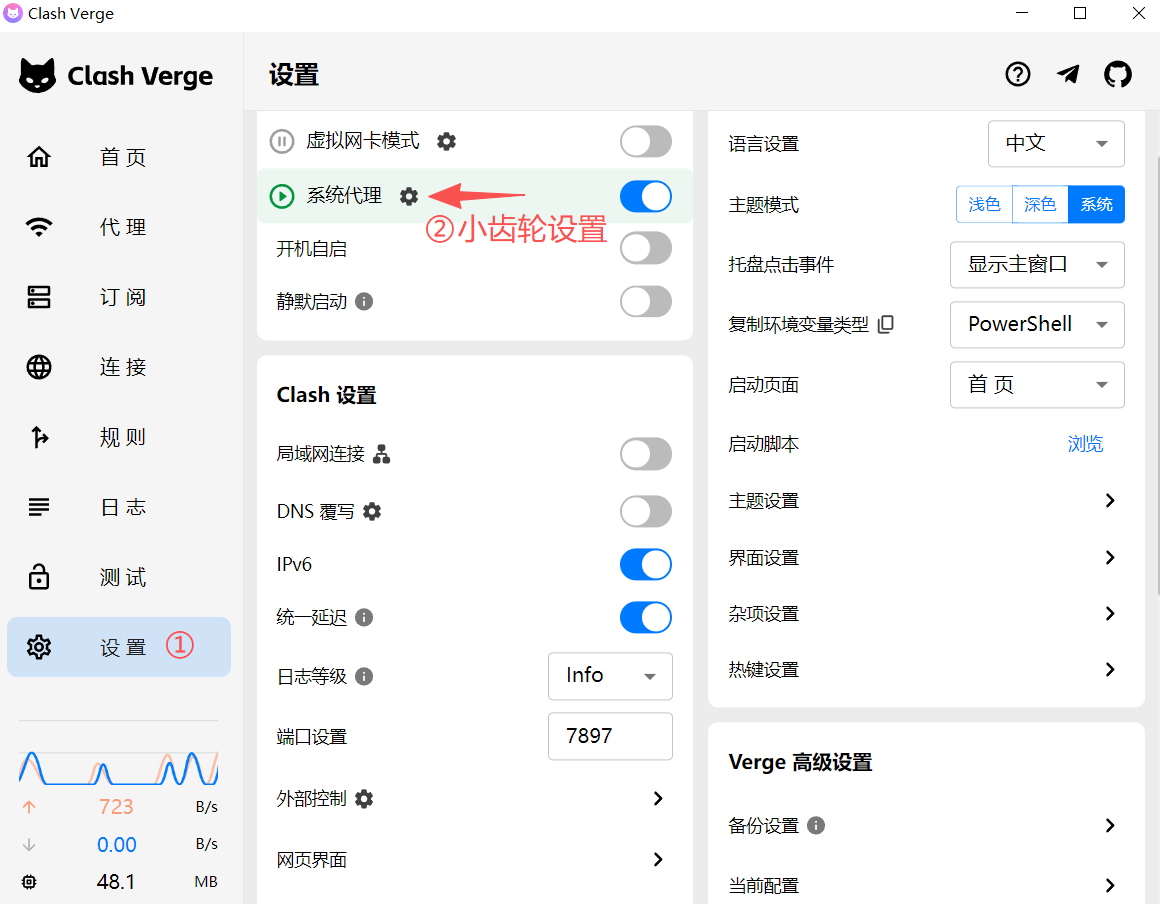This screenshot has height=904, width=1160.
Task: Go to 首页 in the sidebar
Action: (119, 157)
